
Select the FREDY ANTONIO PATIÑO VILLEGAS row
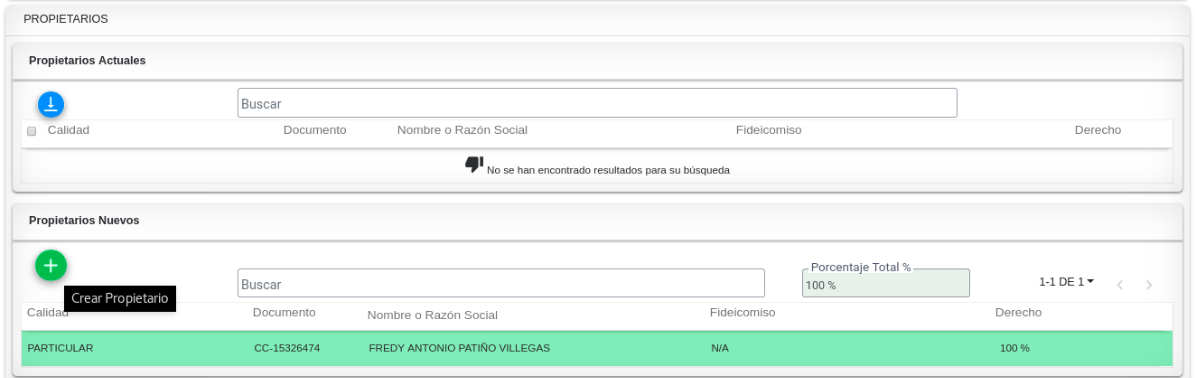(x=597, y=348)
